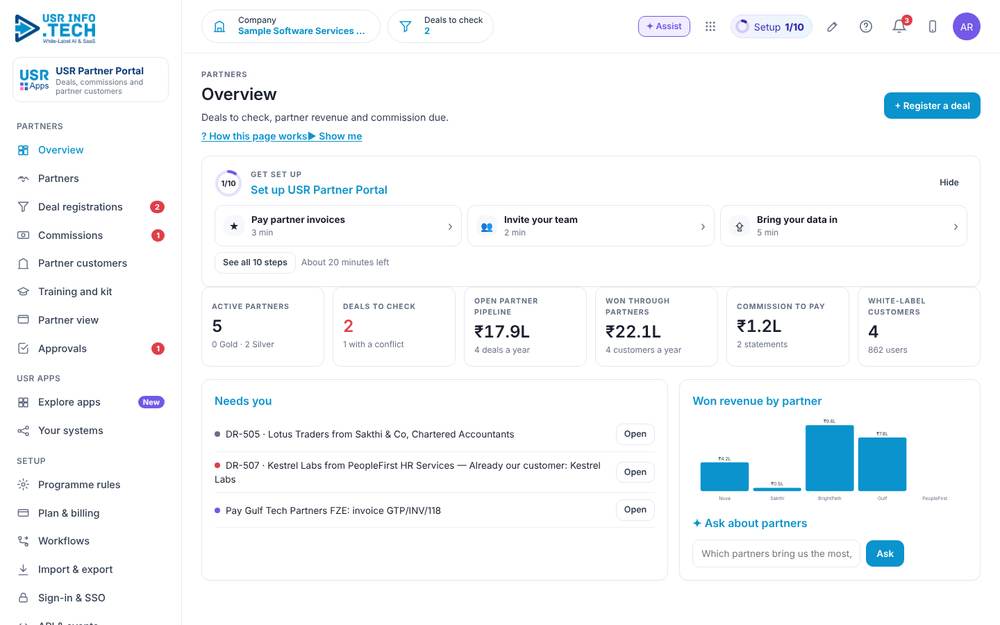Click the star icon on Pay partner invoices

click(x=234, y=226)
